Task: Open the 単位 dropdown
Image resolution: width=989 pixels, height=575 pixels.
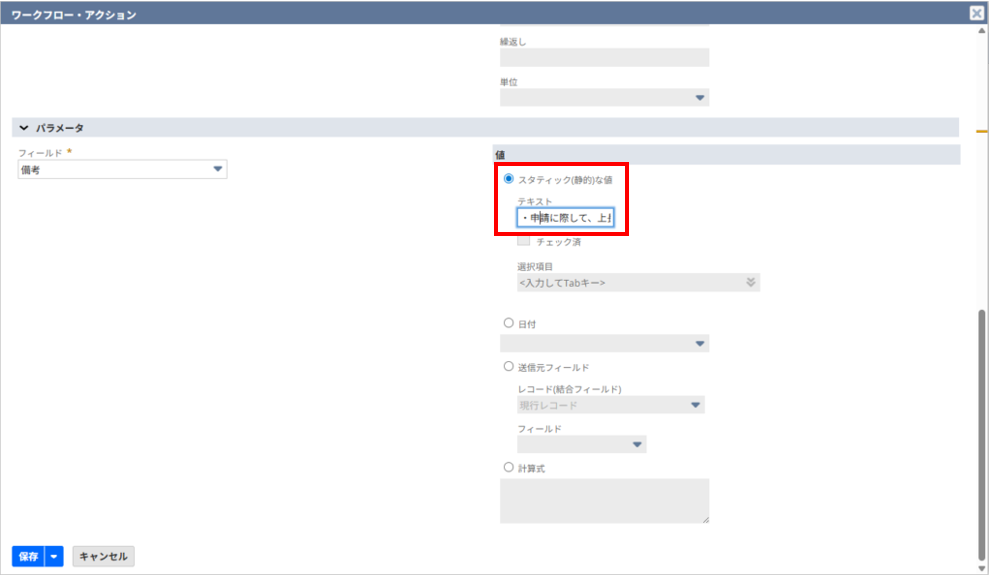Action: click(699, 98)
